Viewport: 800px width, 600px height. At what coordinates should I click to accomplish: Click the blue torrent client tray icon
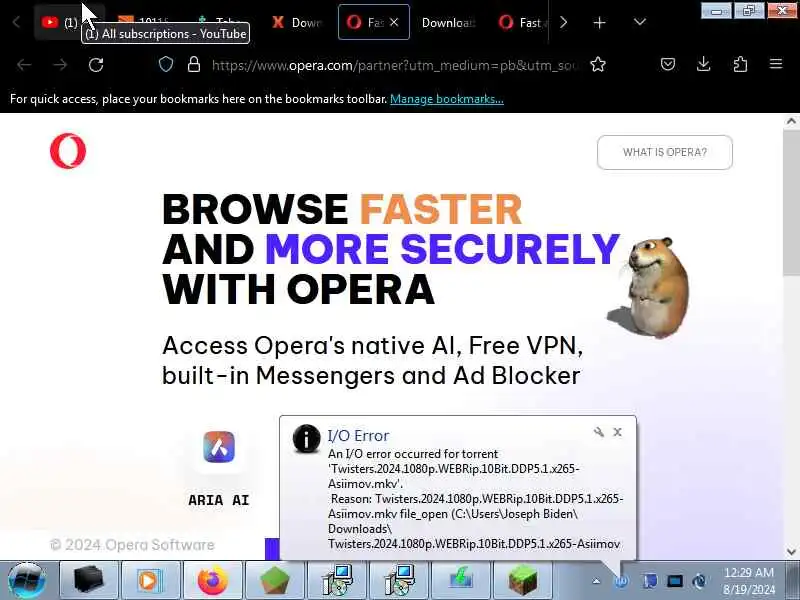coord(621,581)
